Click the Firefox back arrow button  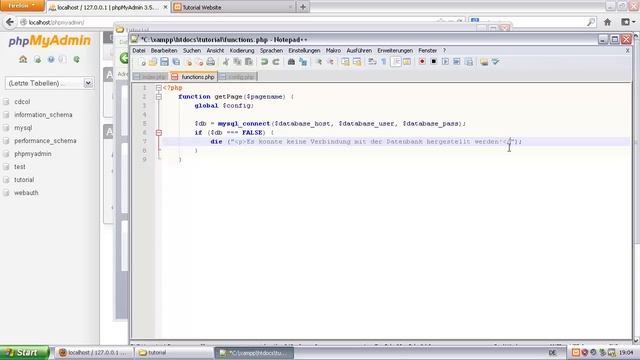tap(10, 22)
